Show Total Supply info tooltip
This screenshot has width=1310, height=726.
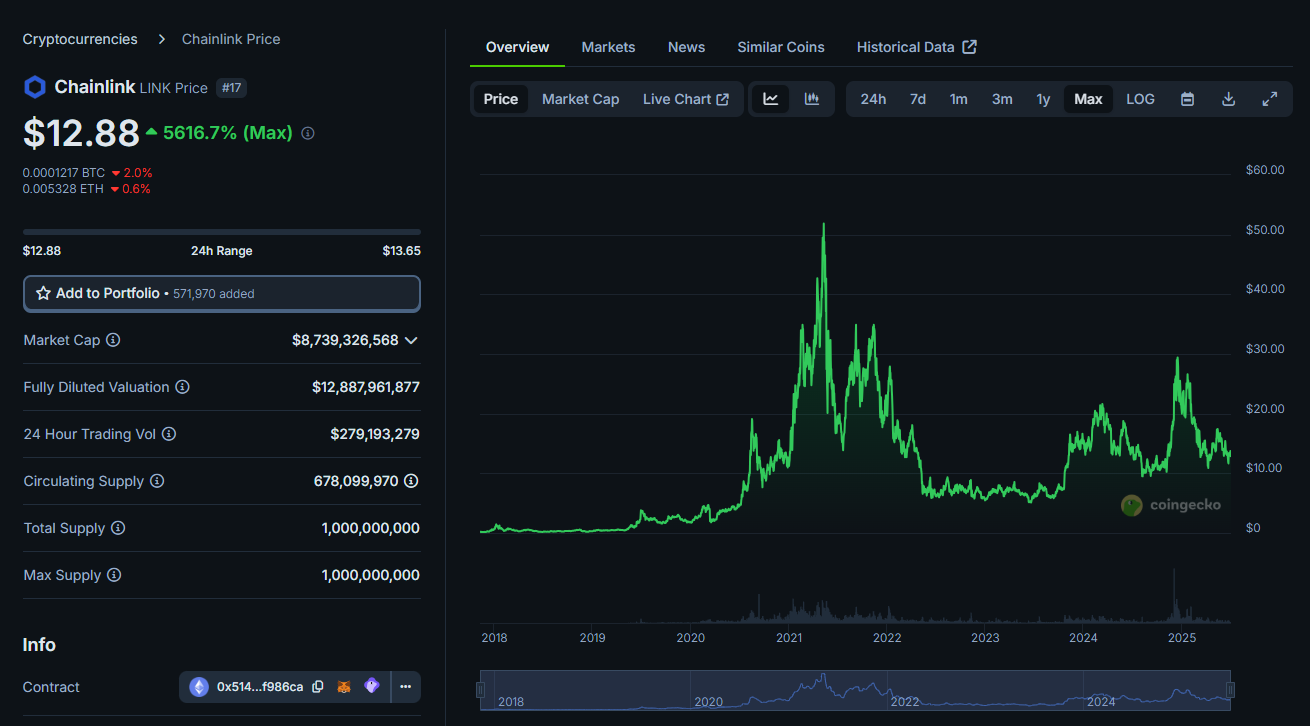(x=118, y=528)
